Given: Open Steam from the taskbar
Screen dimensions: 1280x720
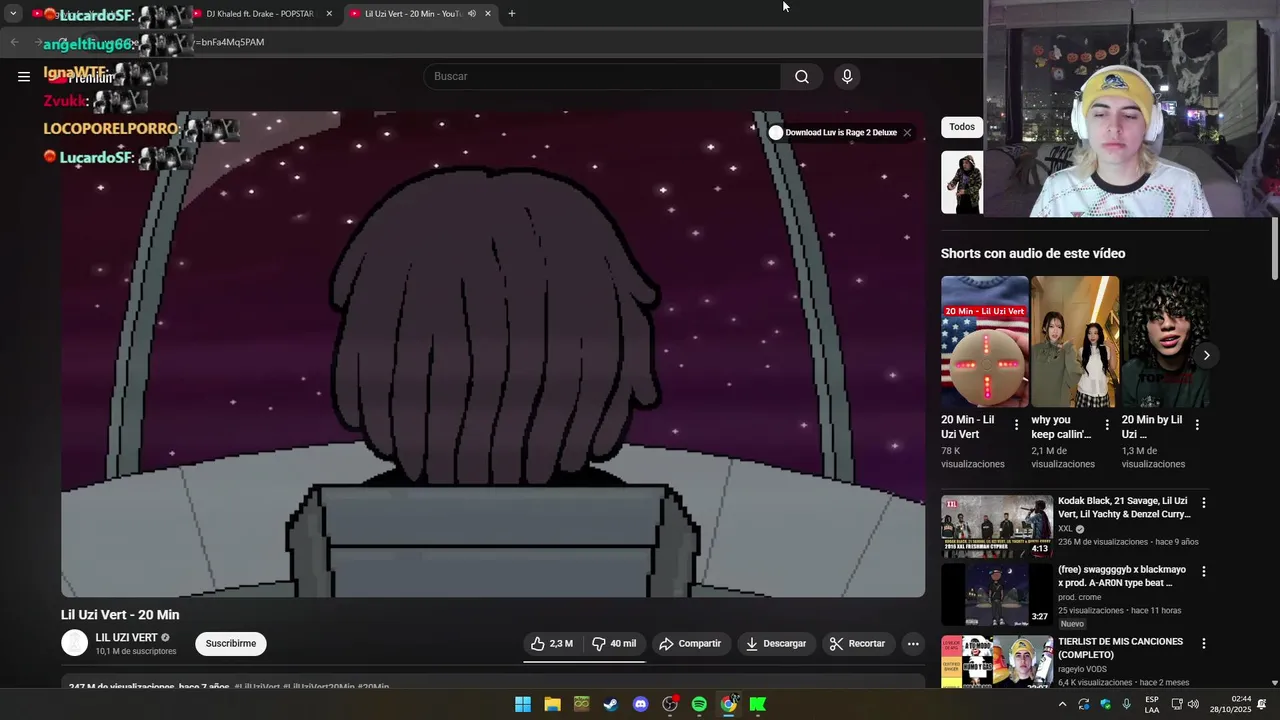Looking at the screenshot, I should click(x=611, y=704).
